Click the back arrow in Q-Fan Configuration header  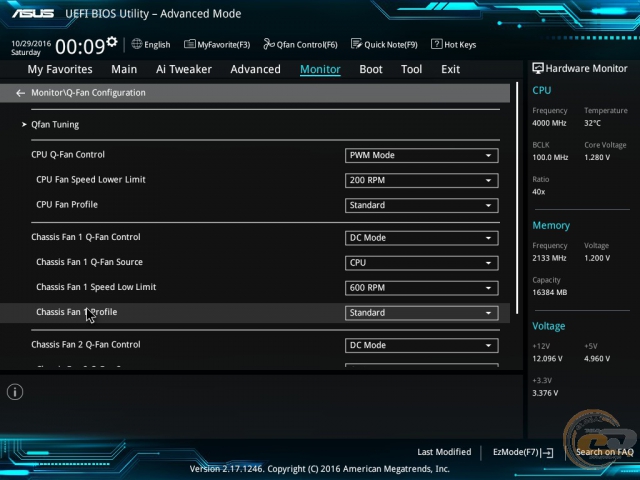tap(20, 93)
